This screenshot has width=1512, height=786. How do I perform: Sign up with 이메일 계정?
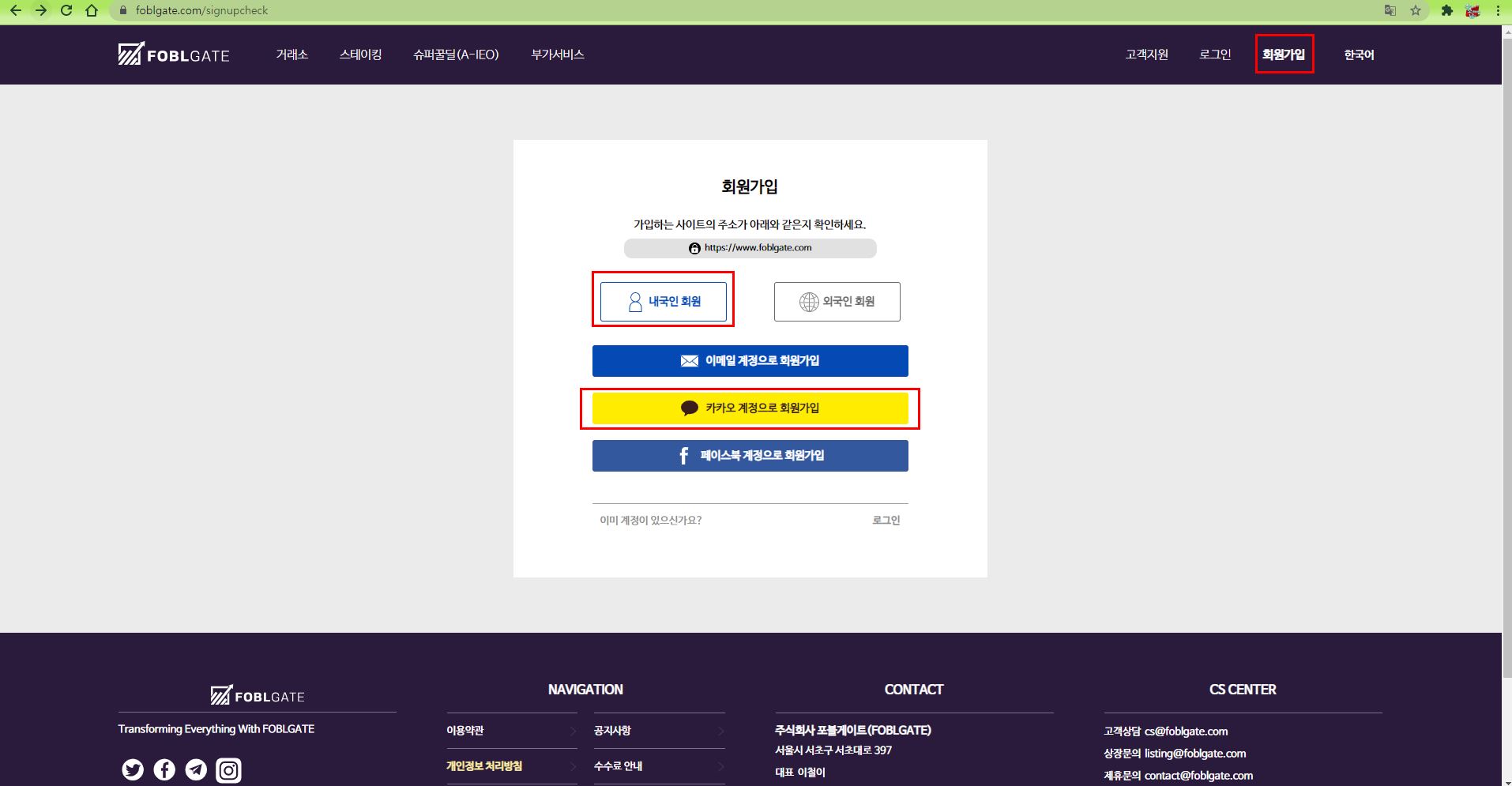(x=750, y=361)
